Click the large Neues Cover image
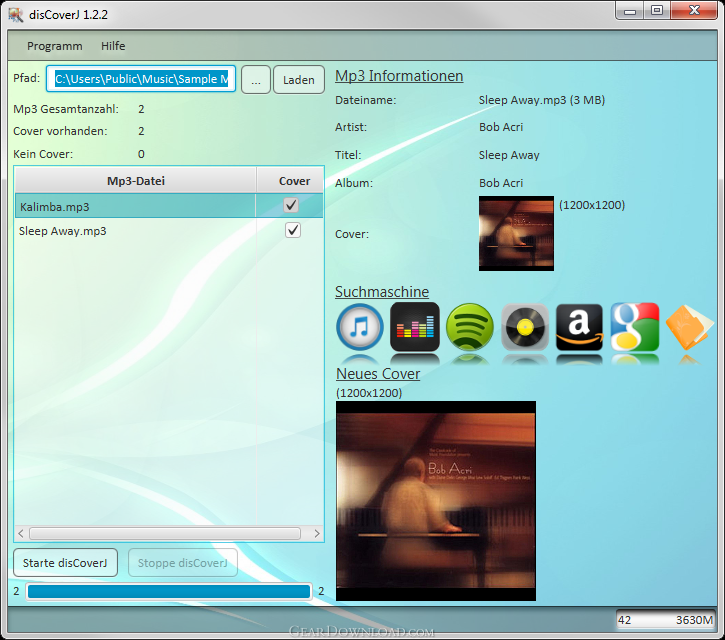 [436, 501]
